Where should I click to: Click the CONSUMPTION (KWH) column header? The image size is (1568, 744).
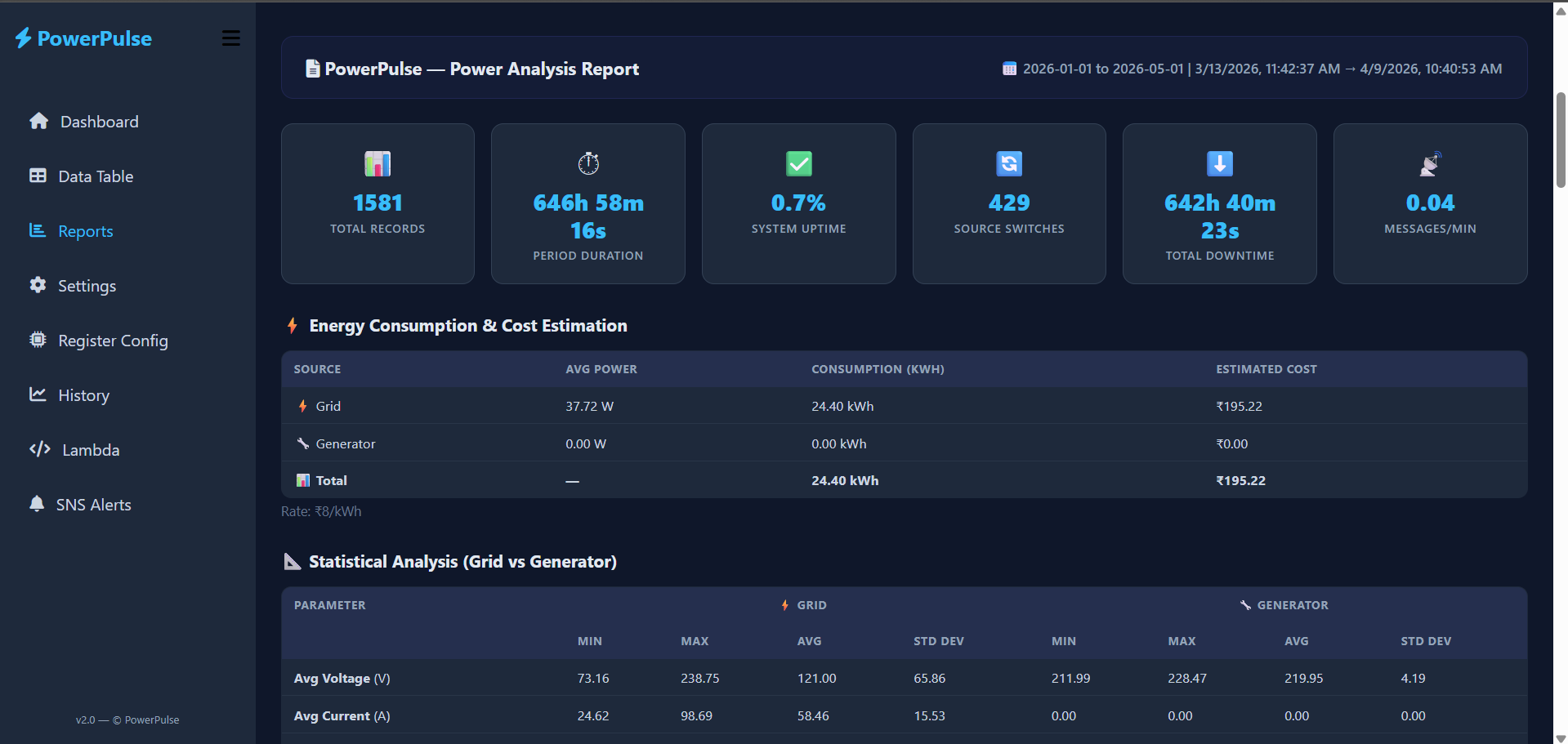click(878, 369)
